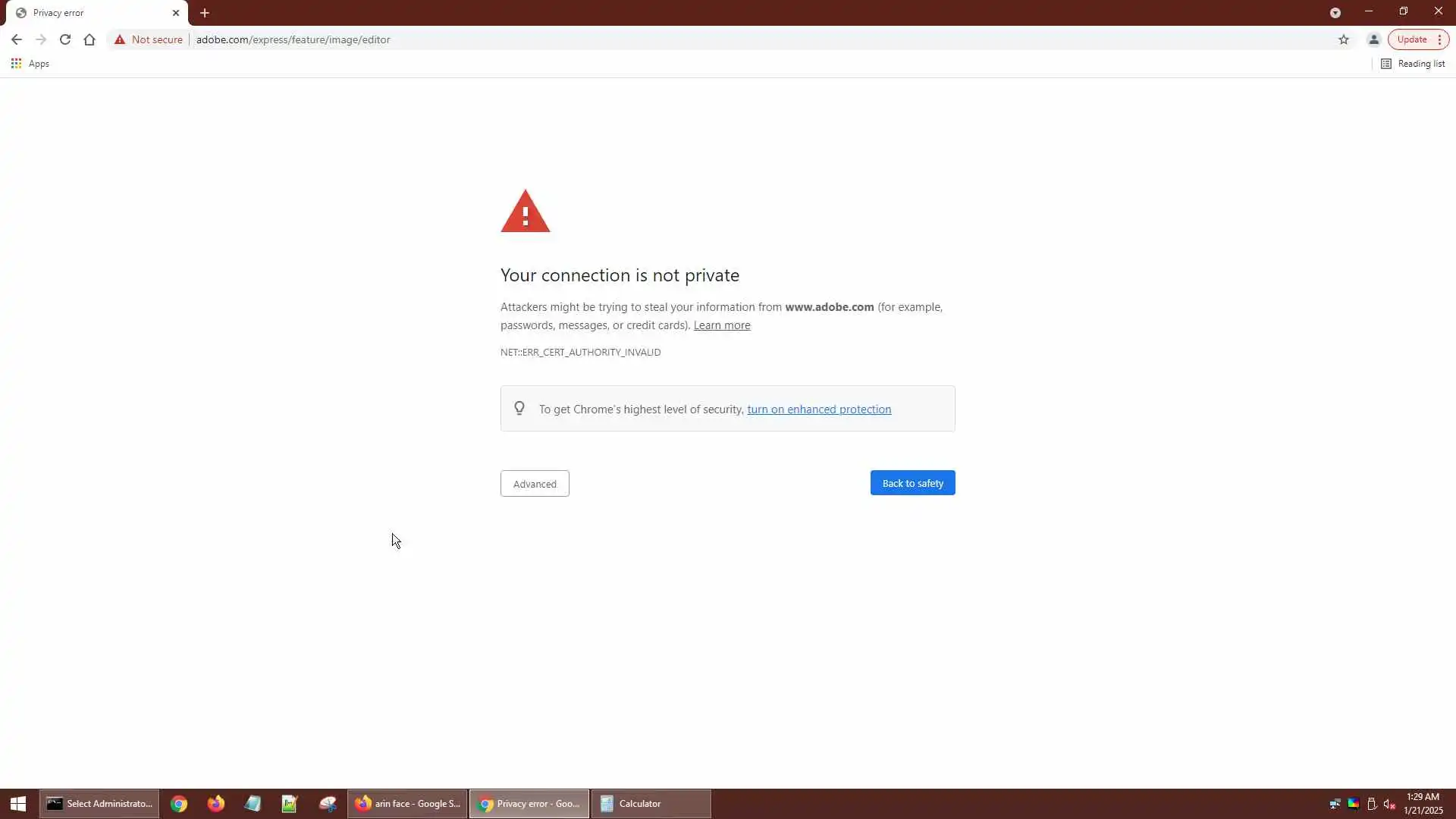Bookmark page with star icon
This screenshot has width=1456, height=819.
tap(1344, 39)
